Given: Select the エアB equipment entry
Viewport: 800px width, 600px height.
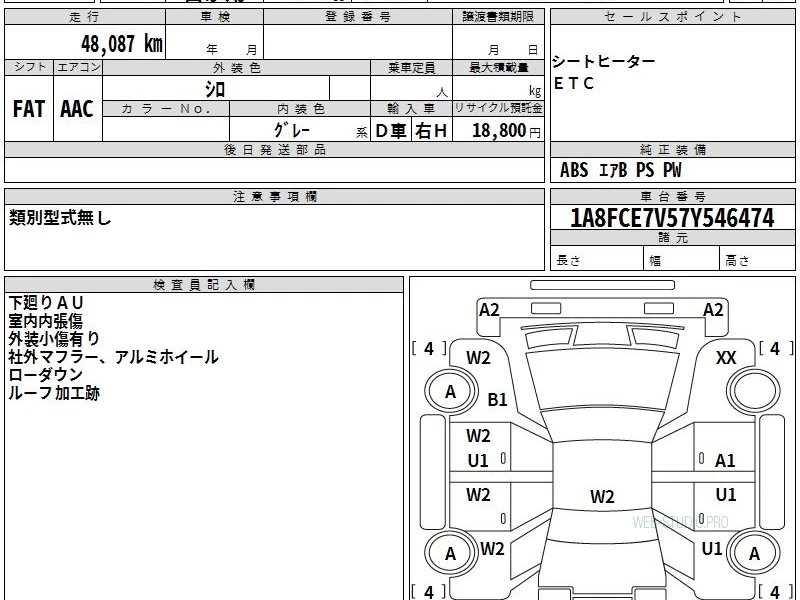Looking at the screenshot, I should click(x=612, y=170).
